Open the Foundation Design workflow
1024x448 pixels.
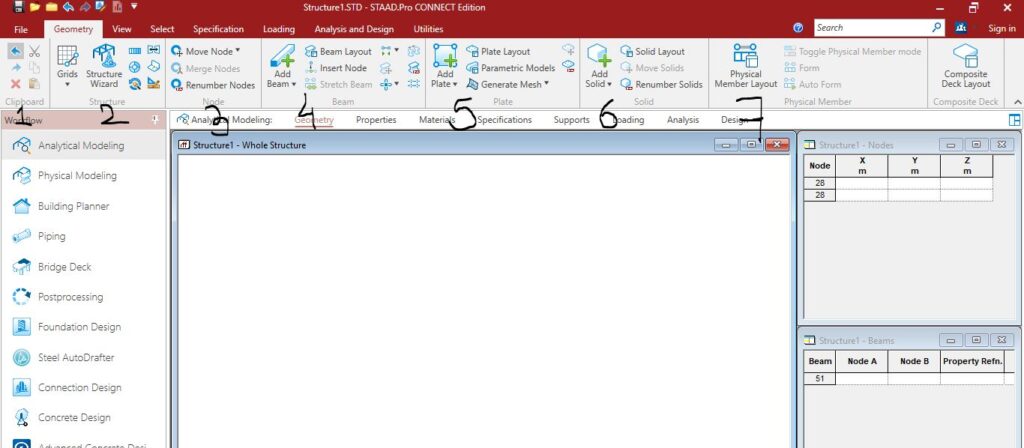pos(83,327)
